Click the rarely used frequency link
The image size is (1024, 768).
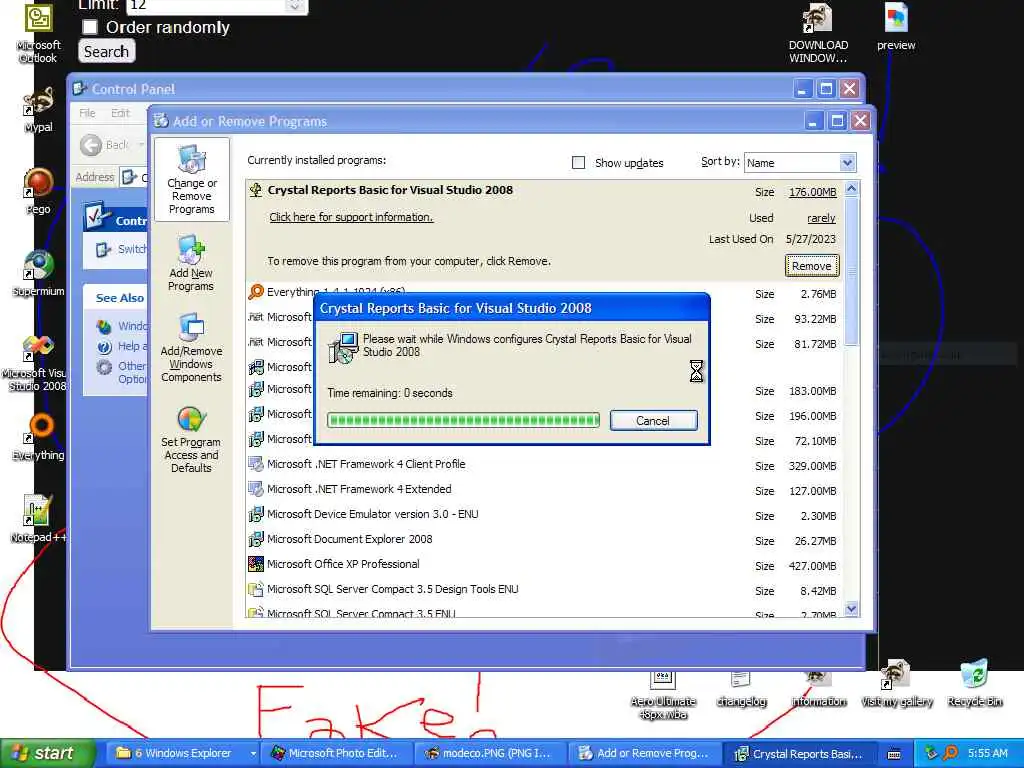click(x=821, y=218)
